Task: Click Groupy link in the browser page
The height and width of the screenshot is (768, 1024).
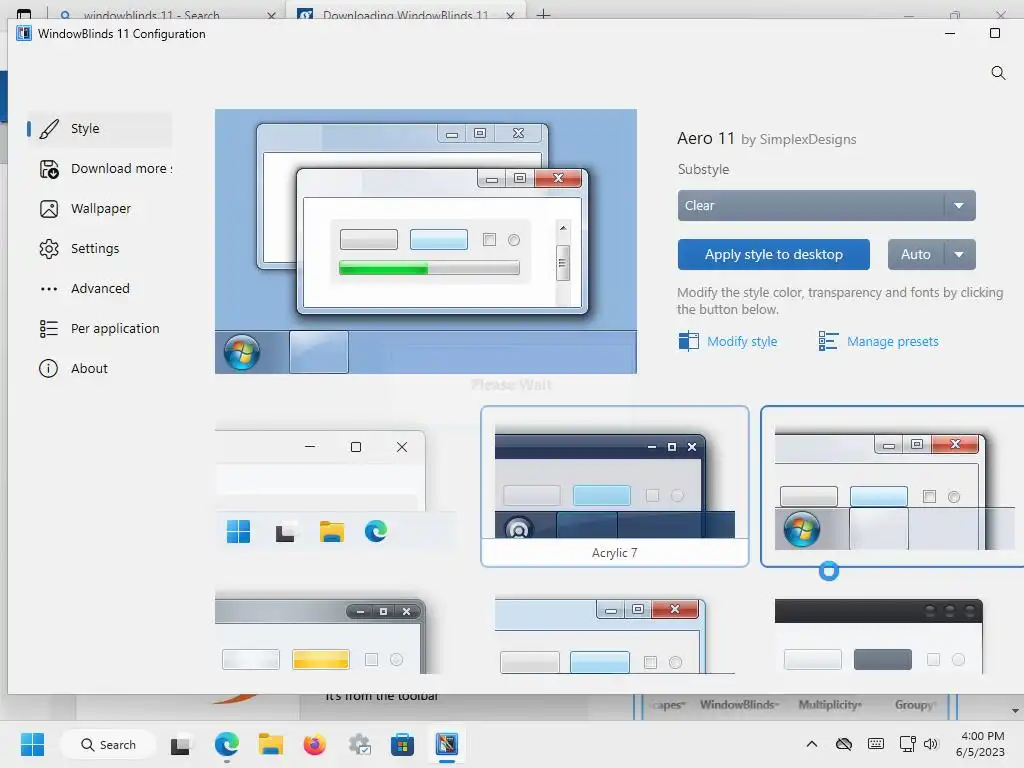Action: tap(916, 705)
